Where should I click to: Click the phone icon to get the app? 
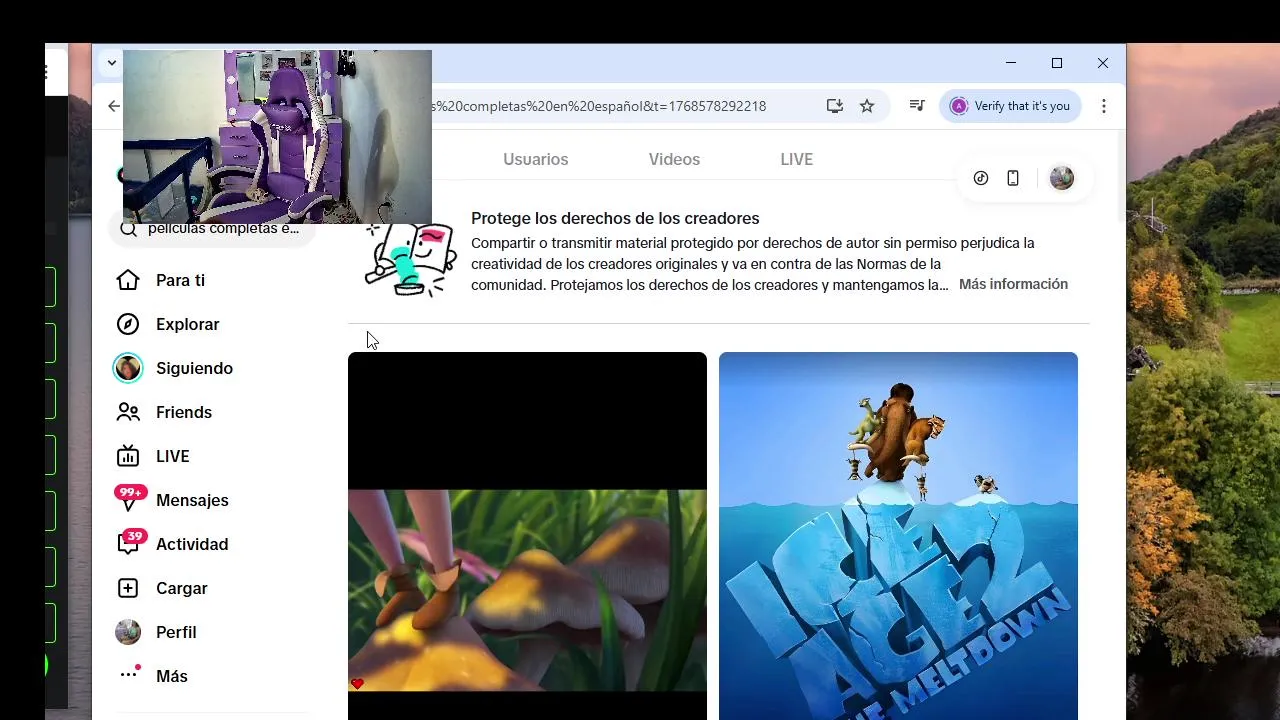pyautogui.click(x=1013, y=178)
